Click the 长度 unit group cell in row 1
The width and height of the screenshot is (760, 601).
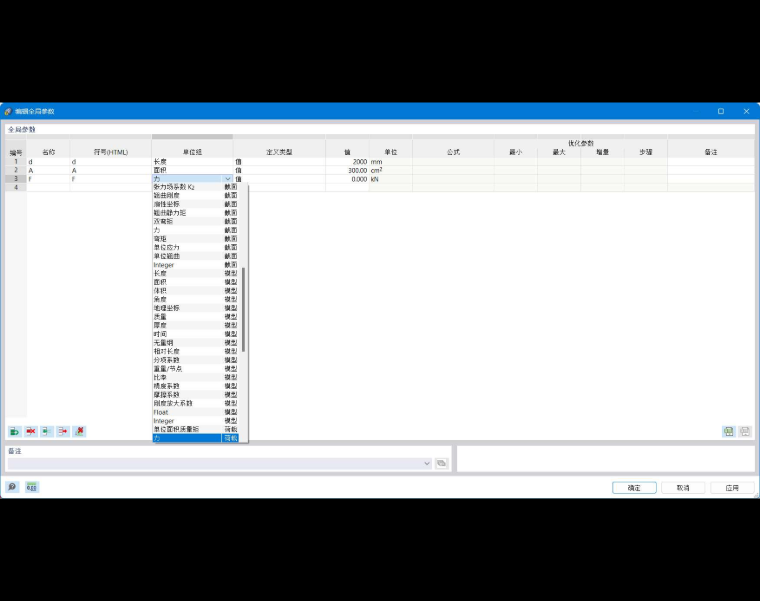pos(192,162)
